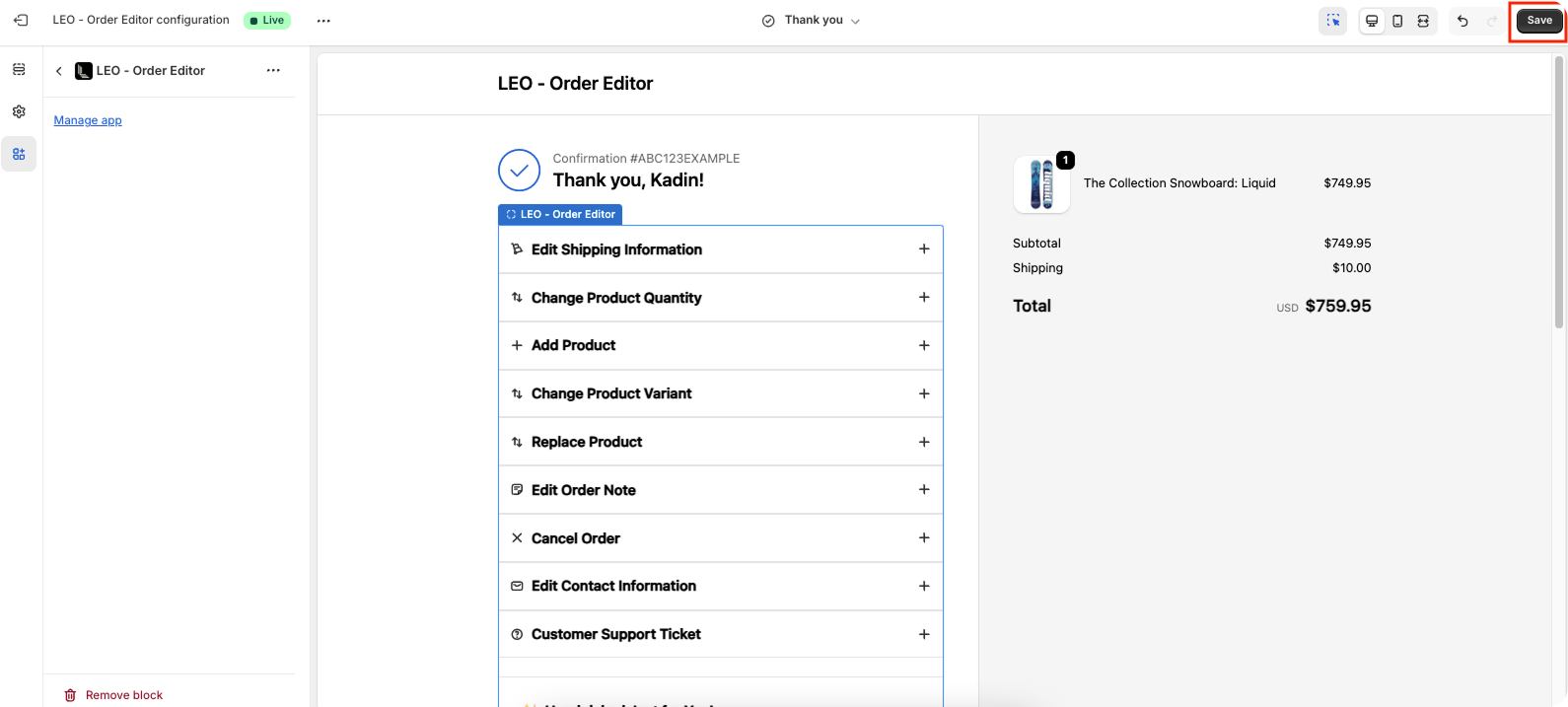Screen dimensions: 1568x707
Task: Open the Manage app link
Action: 88,120
